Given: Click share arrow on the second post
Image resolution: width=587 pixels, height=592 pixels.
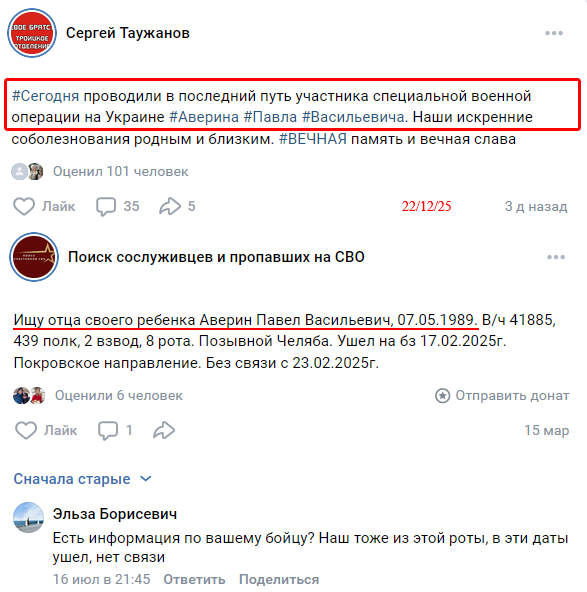Looking at the screenshot, I should 164,430.
